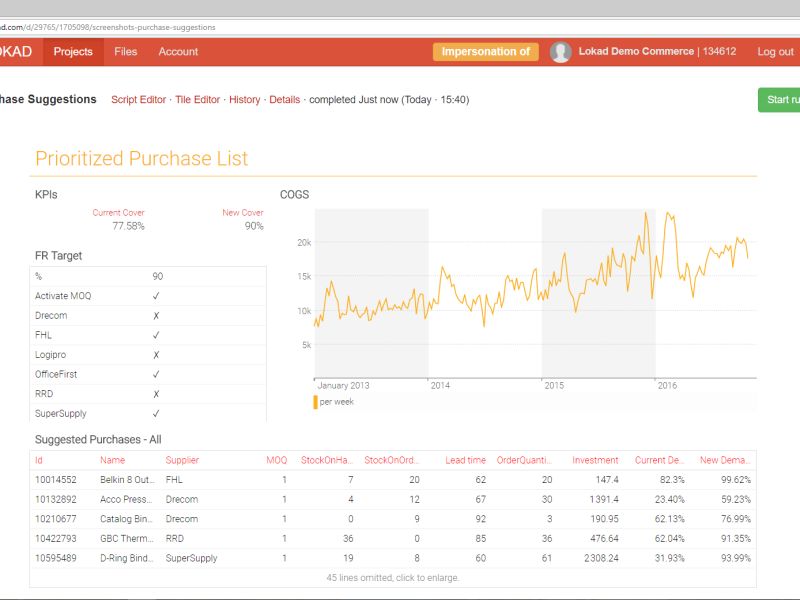Select the row with Id 10595489

[x=393, y=559]
